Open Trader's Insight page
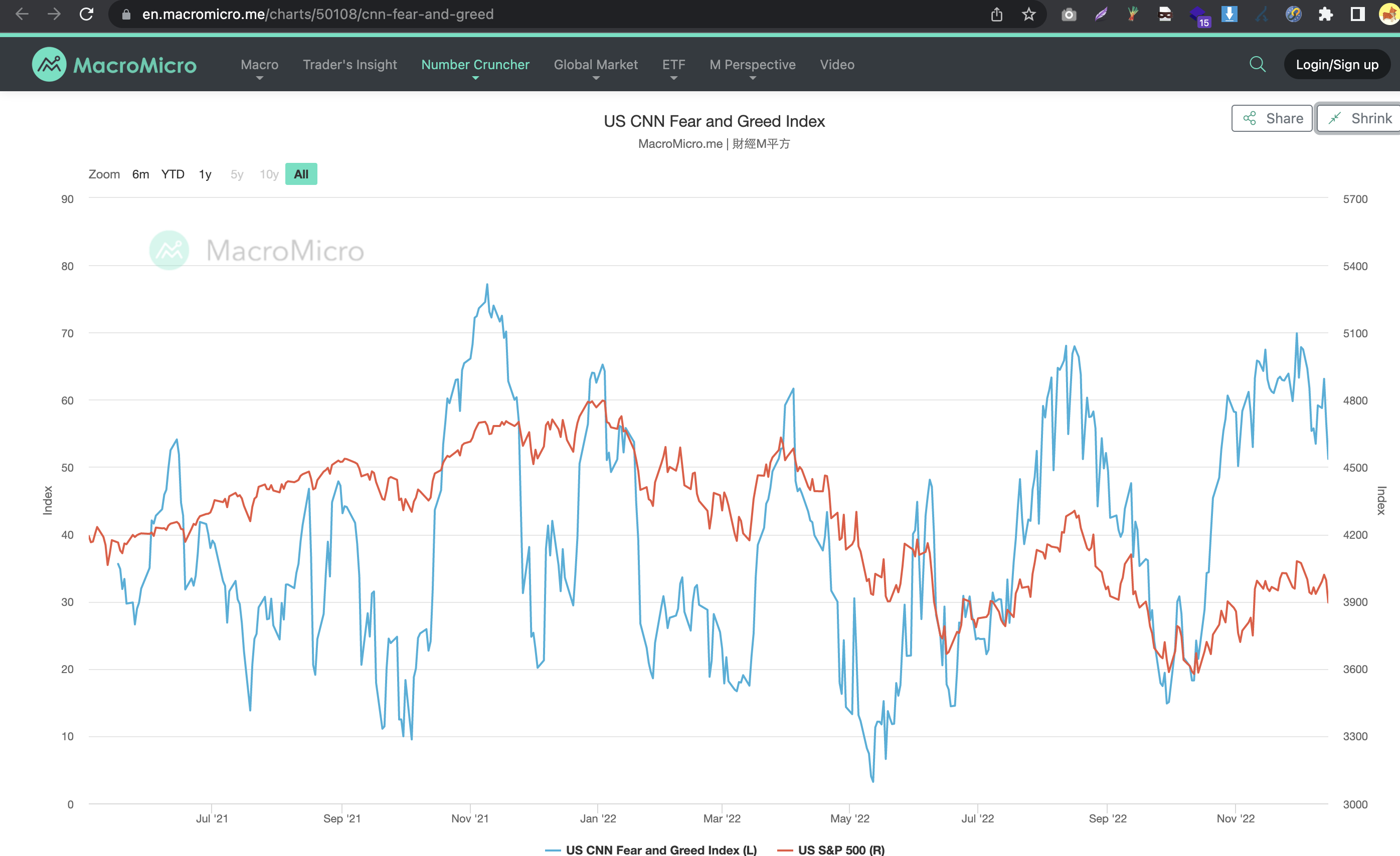Screen dimensions: 1400x856 coord(350,65)
